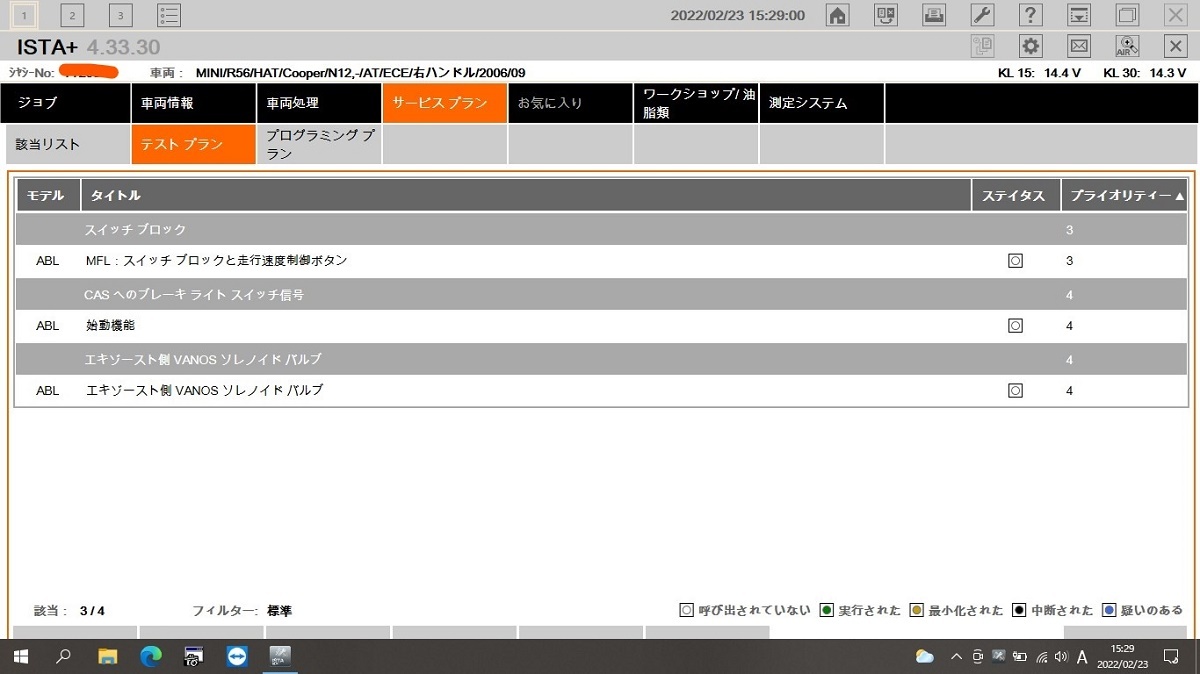Click the vehicle description MINI/R56/HAT/Cooper text
Screen dimensions: 1200x674
point(360,73)
